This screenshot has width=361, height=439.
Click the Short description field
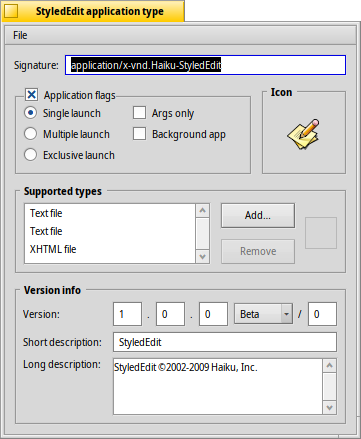225,342
